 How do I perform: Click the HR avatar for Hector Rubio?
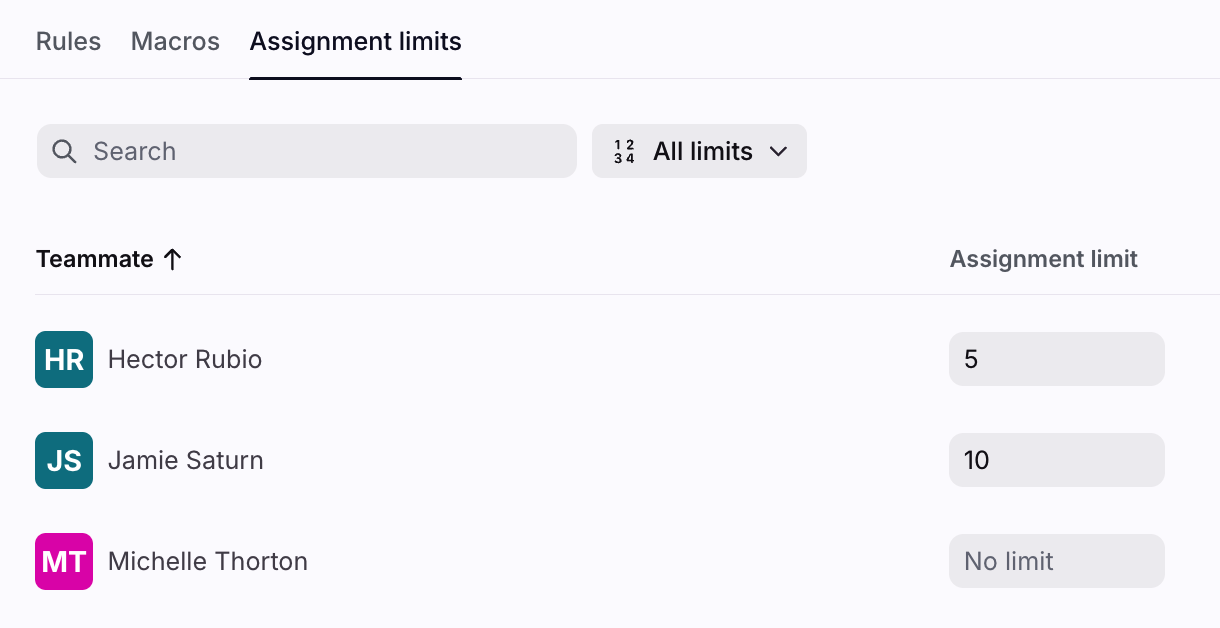click(x=64, y=359)
